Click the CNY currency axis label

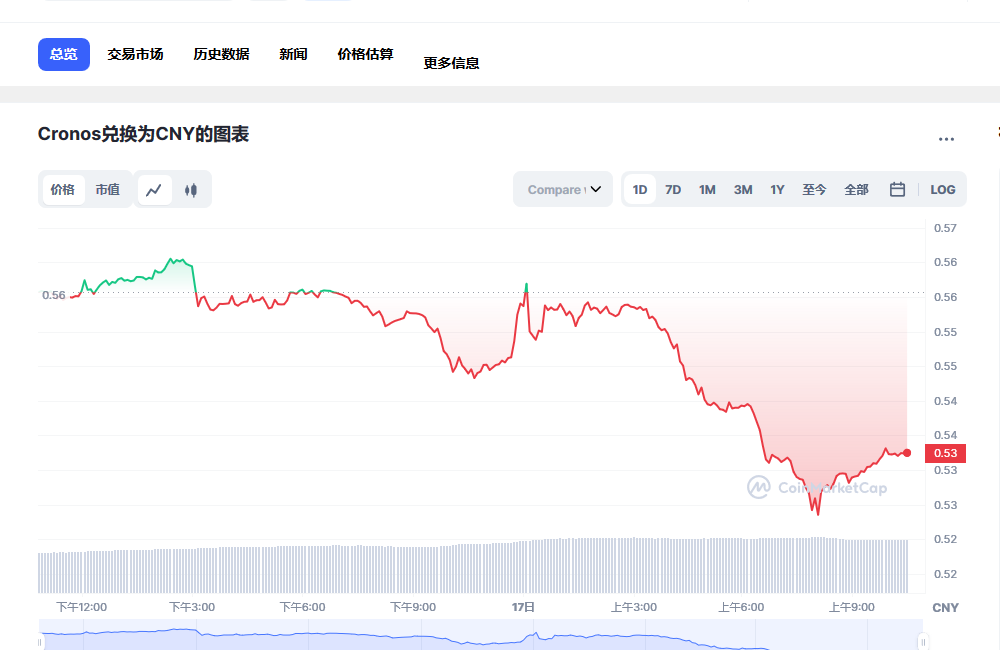[x=945, y=608]
